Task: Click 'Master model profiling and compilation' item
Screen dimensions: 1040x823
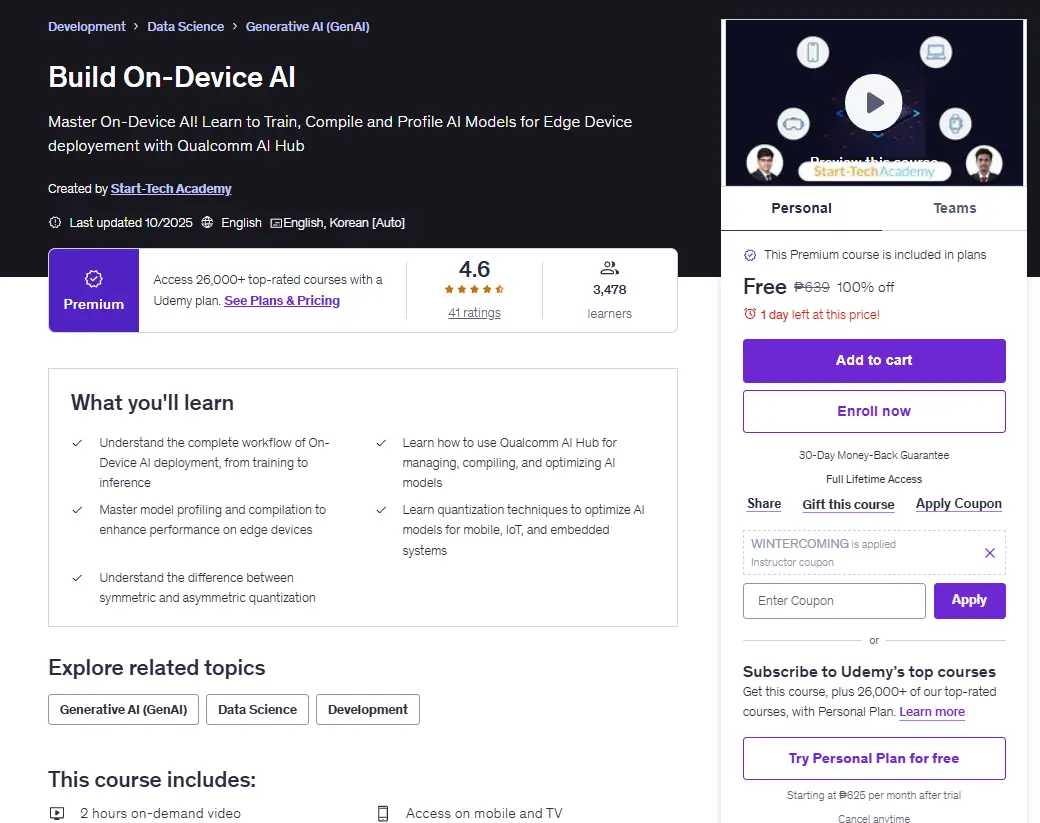Action: point(212,519)
